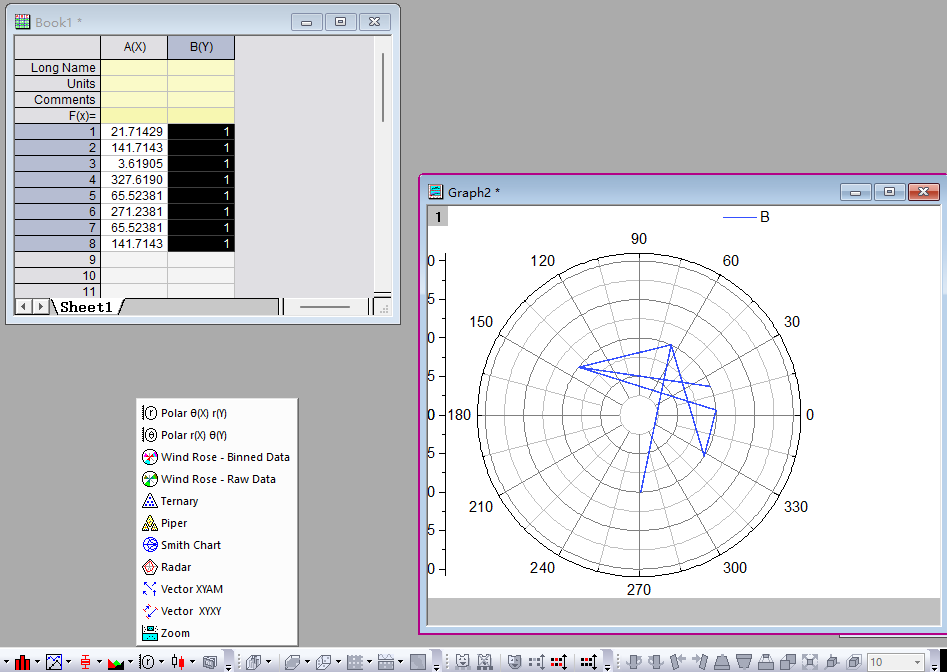
Task: Click the first mask face toolbar icon
Action: (463, 662)
